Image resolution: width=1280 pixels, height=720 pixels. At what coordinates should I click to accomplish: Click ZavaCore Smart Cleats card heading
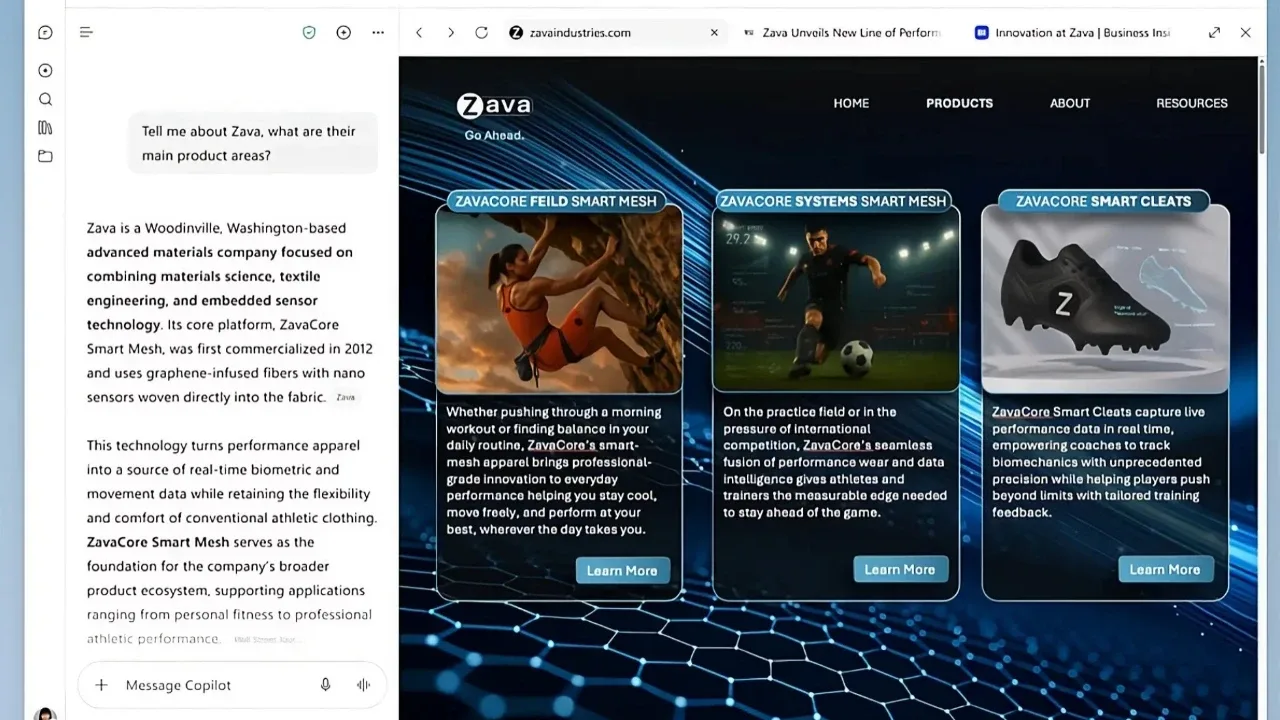coord(1104,201)
